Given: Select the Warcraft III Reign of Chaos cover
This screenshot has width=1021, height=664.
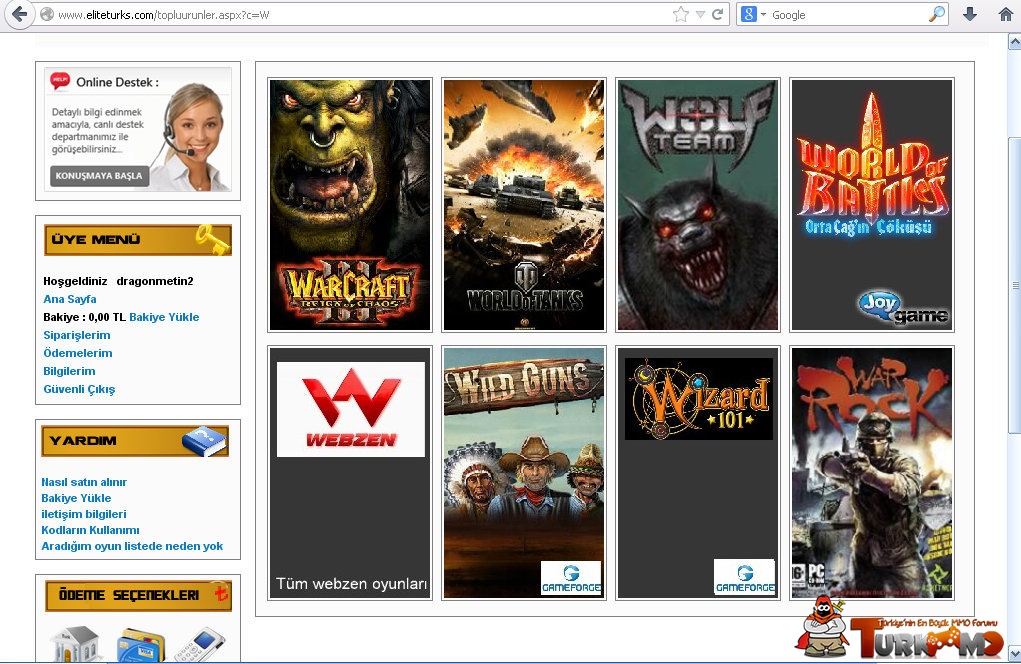Looking at the screenshot, I should coord(350,205).
